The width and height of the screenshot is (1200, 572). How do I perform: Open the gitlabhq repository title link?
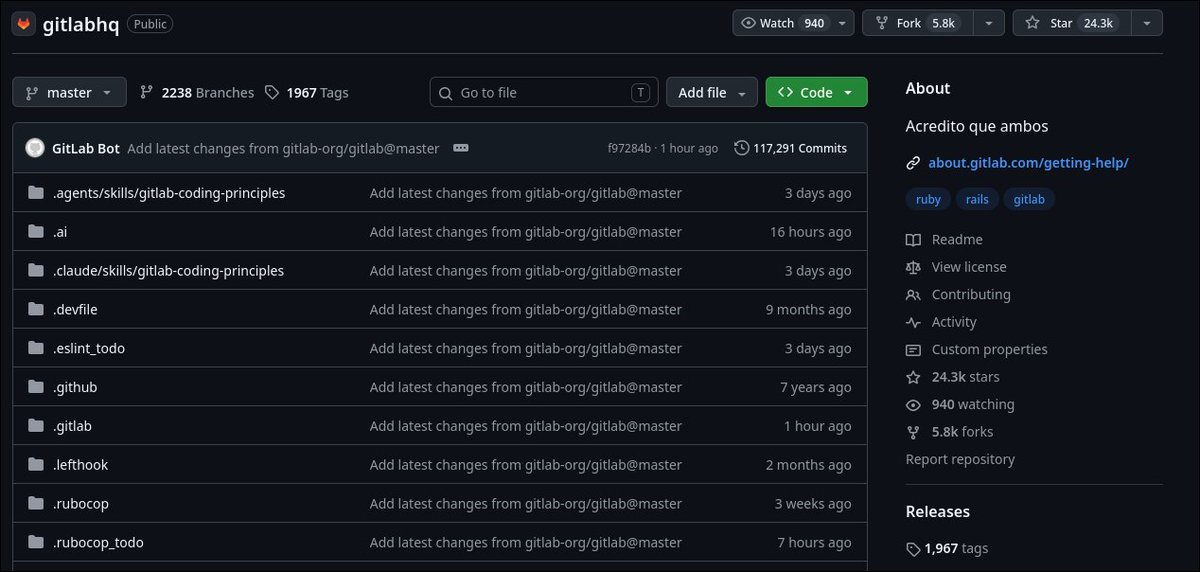tap(81, 24)
